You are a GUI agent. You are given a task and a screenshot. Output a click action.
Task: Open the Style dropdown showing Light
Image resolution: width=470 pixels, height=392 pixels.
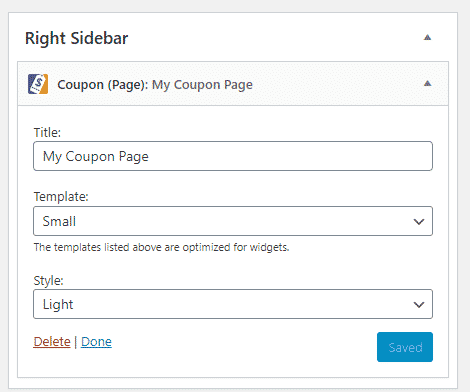[233, 304]
